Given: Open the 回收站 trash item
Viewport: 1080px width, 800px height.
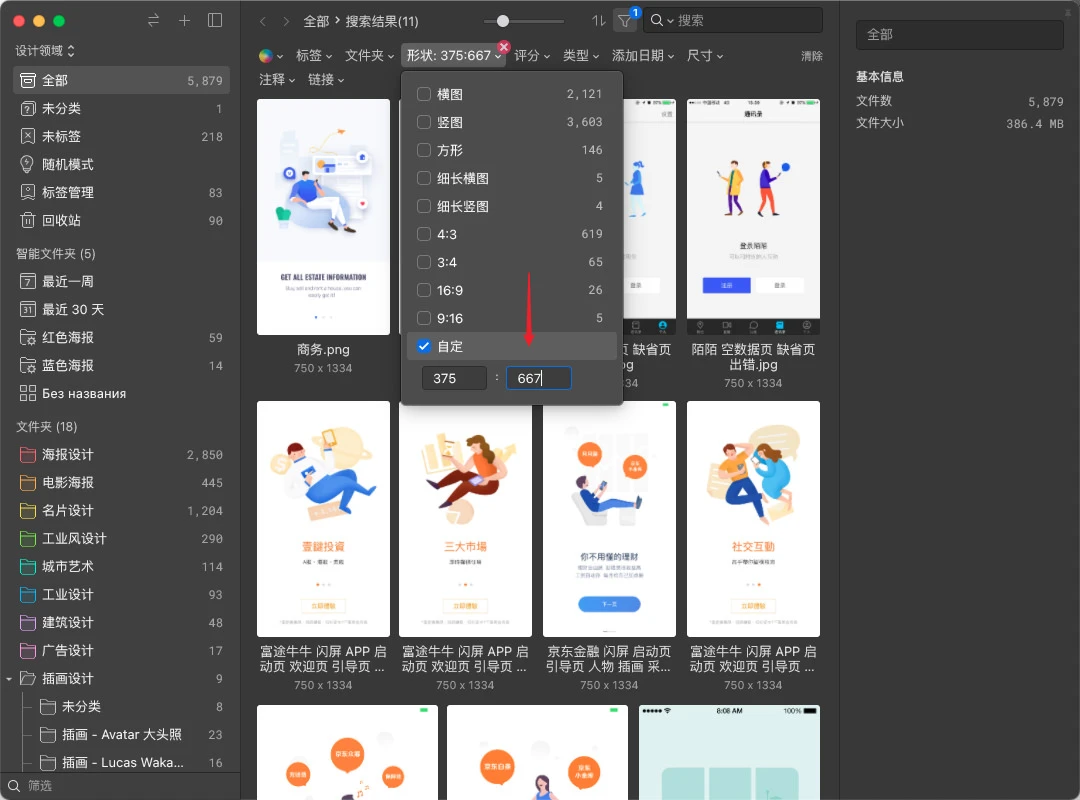Looking at the screenshot, I should (61, 220).
